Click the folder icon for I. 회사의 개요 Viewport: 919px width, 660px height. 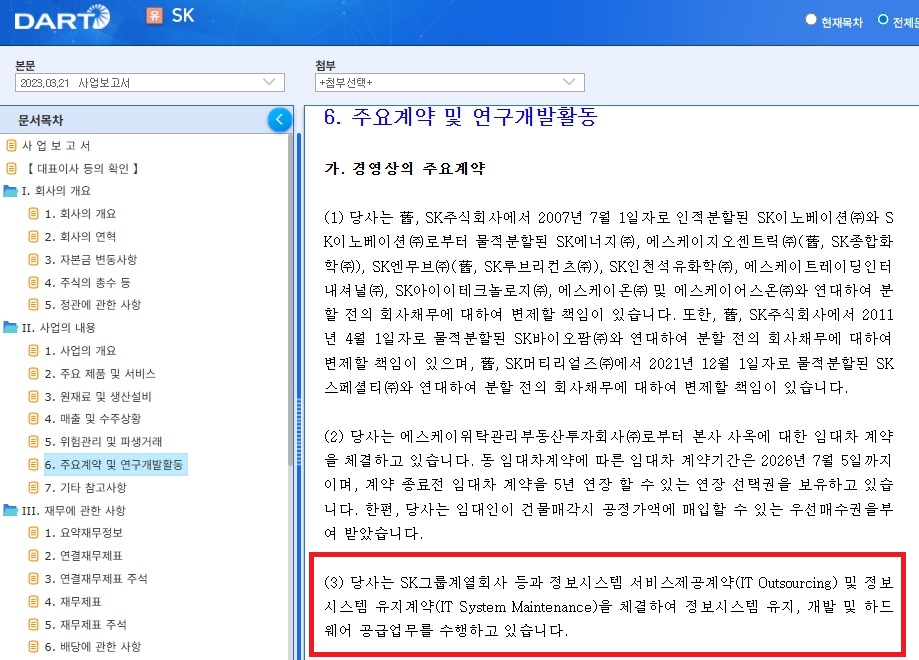click(11, 191)
